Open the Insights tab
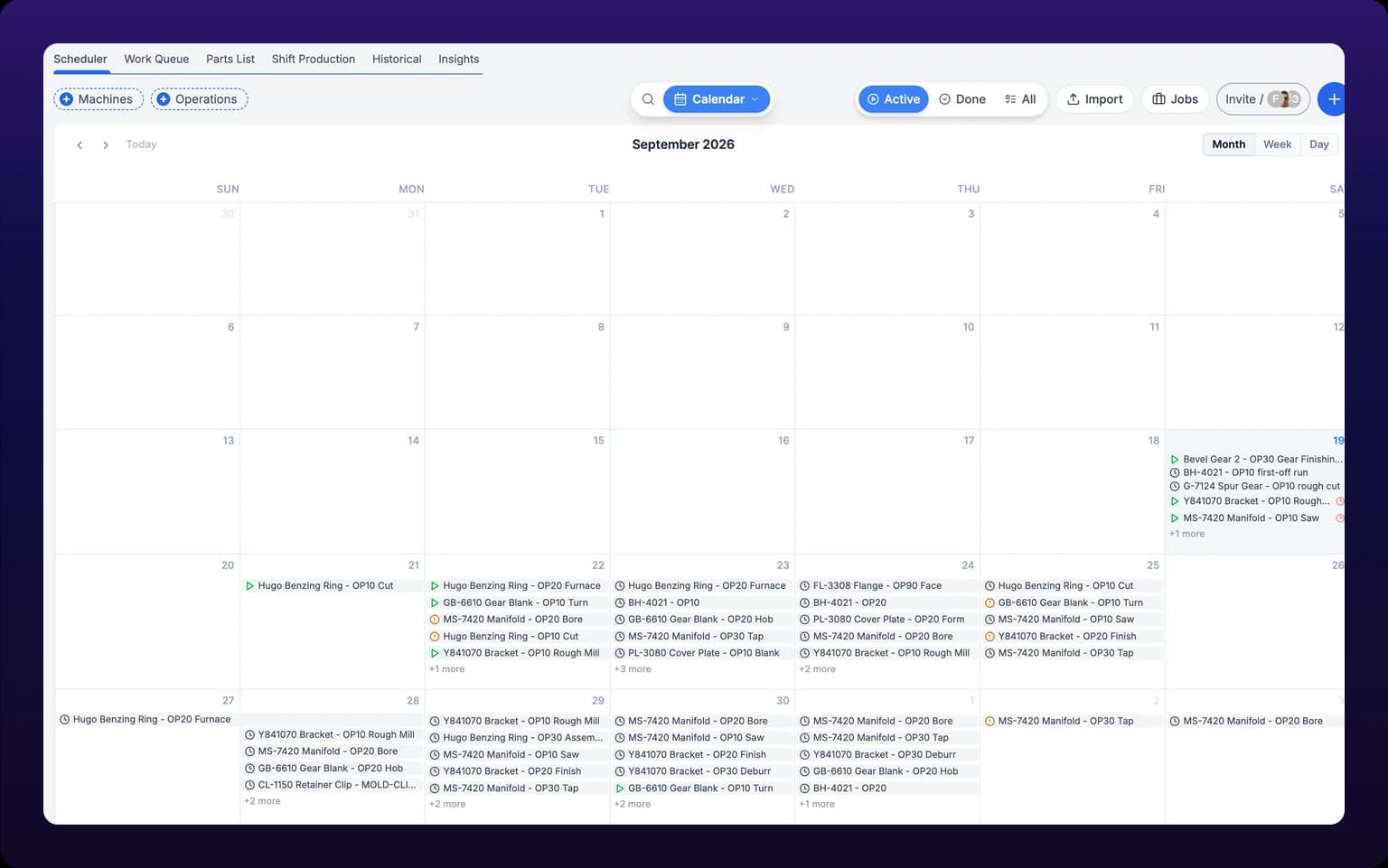Viewport: 1388px width, 868px height. [x=459, y=59]
